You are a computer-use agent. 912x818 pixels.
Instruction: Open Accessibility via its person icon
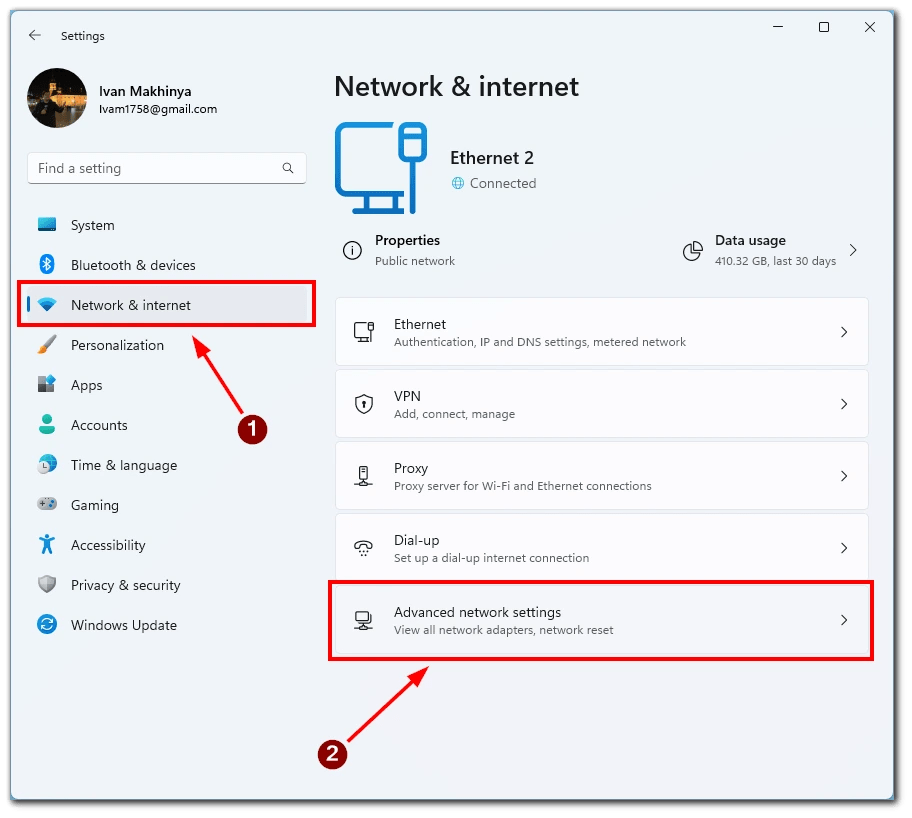coord(47,544)
